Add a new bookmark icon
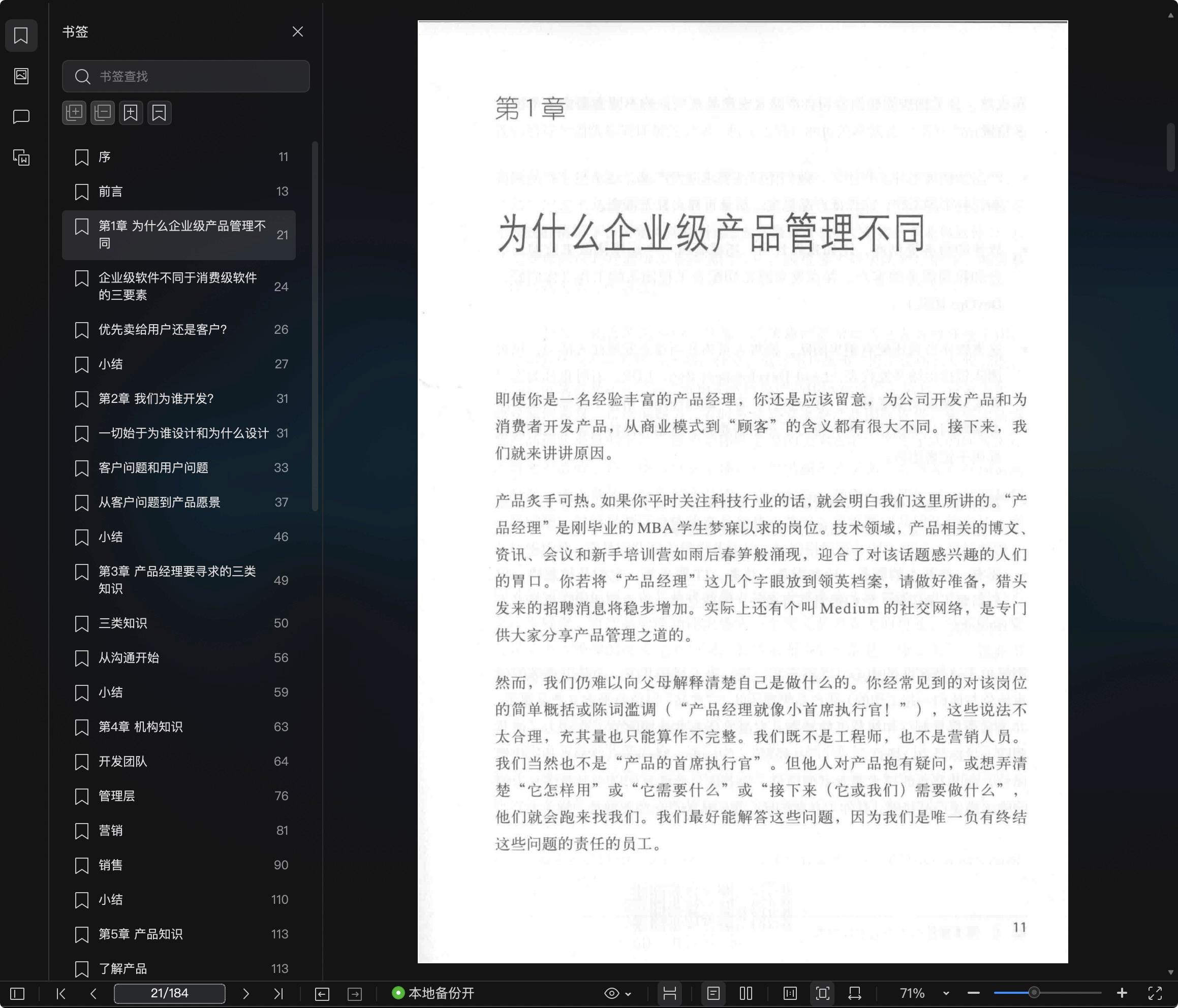Viewport: 1178px width, 1008px height. [x=131, y=113]
